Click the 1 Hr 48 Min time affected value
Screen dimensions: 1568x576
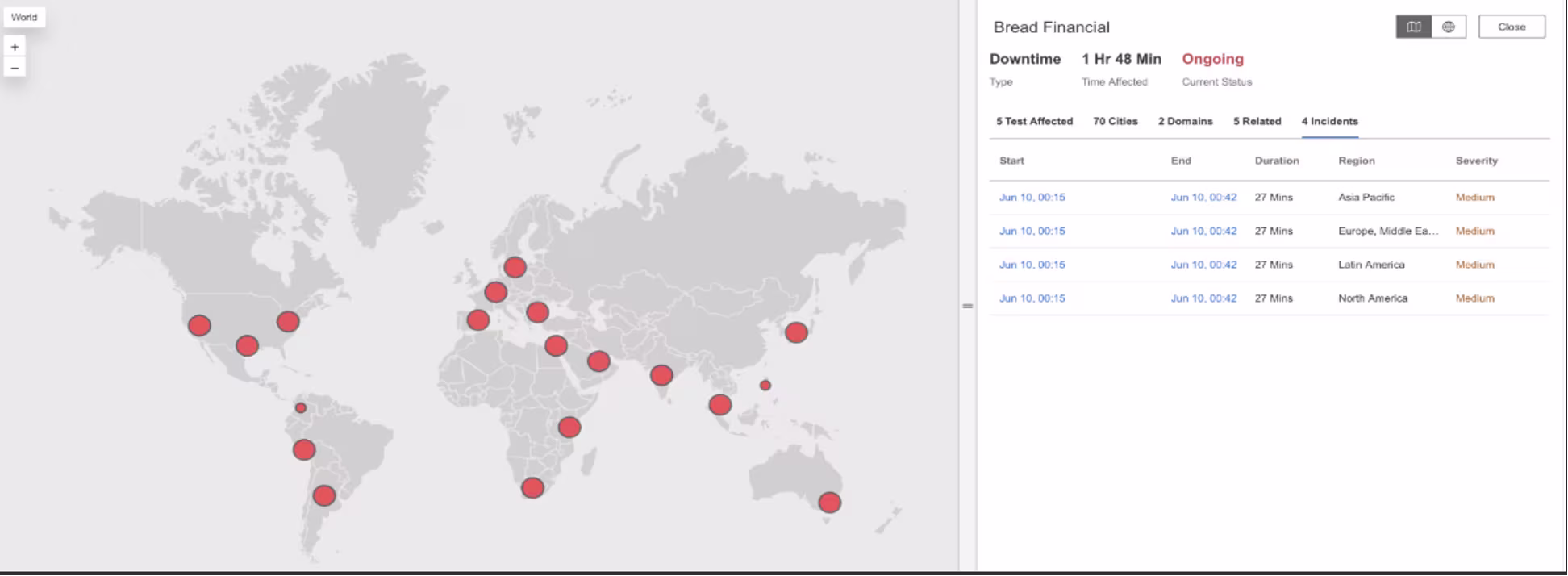tap(1121, 59)
